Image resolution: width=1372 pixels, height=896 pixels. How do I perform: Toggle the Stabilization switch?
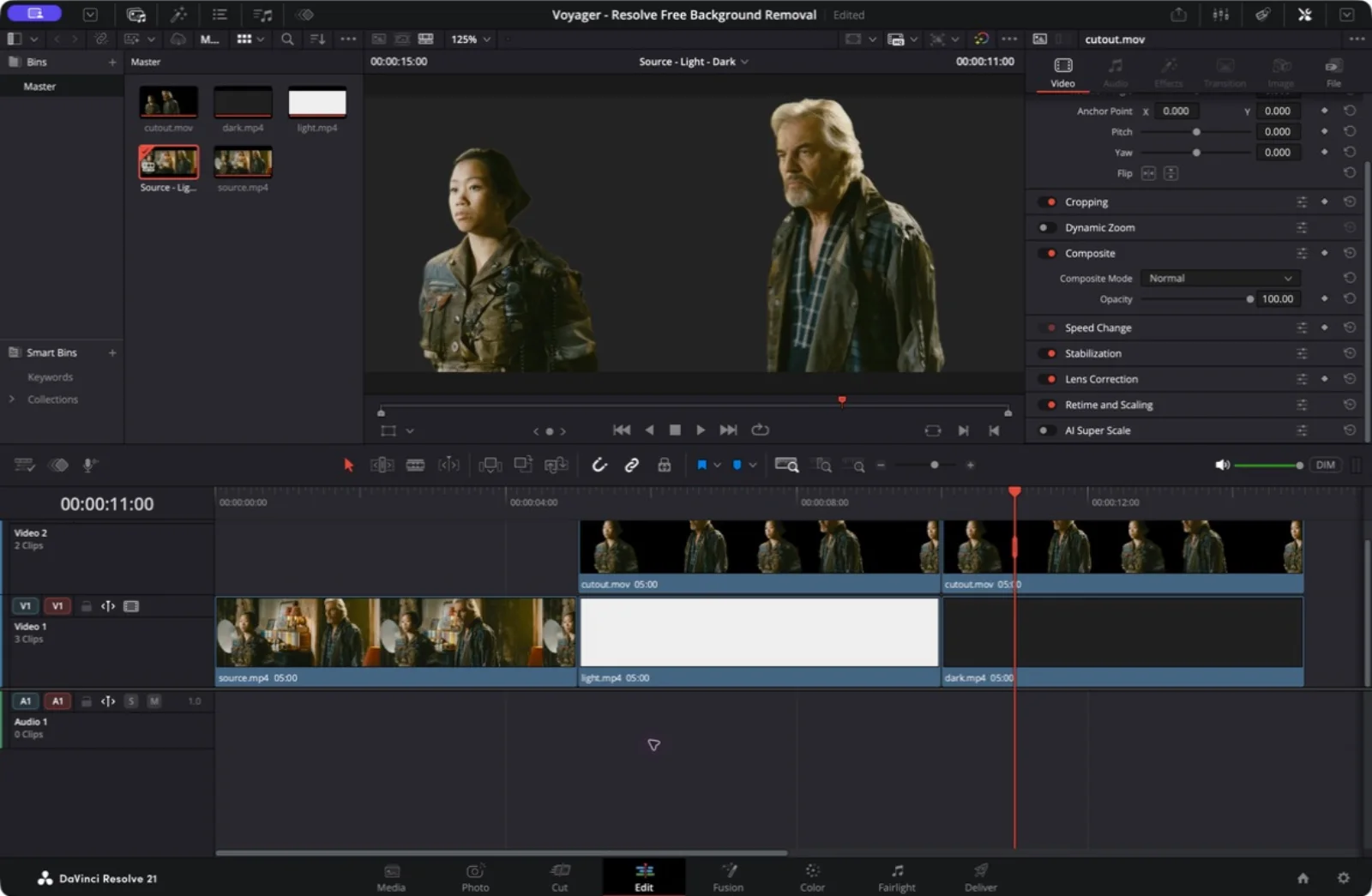pyautogui.click(x=1047, y=353)
